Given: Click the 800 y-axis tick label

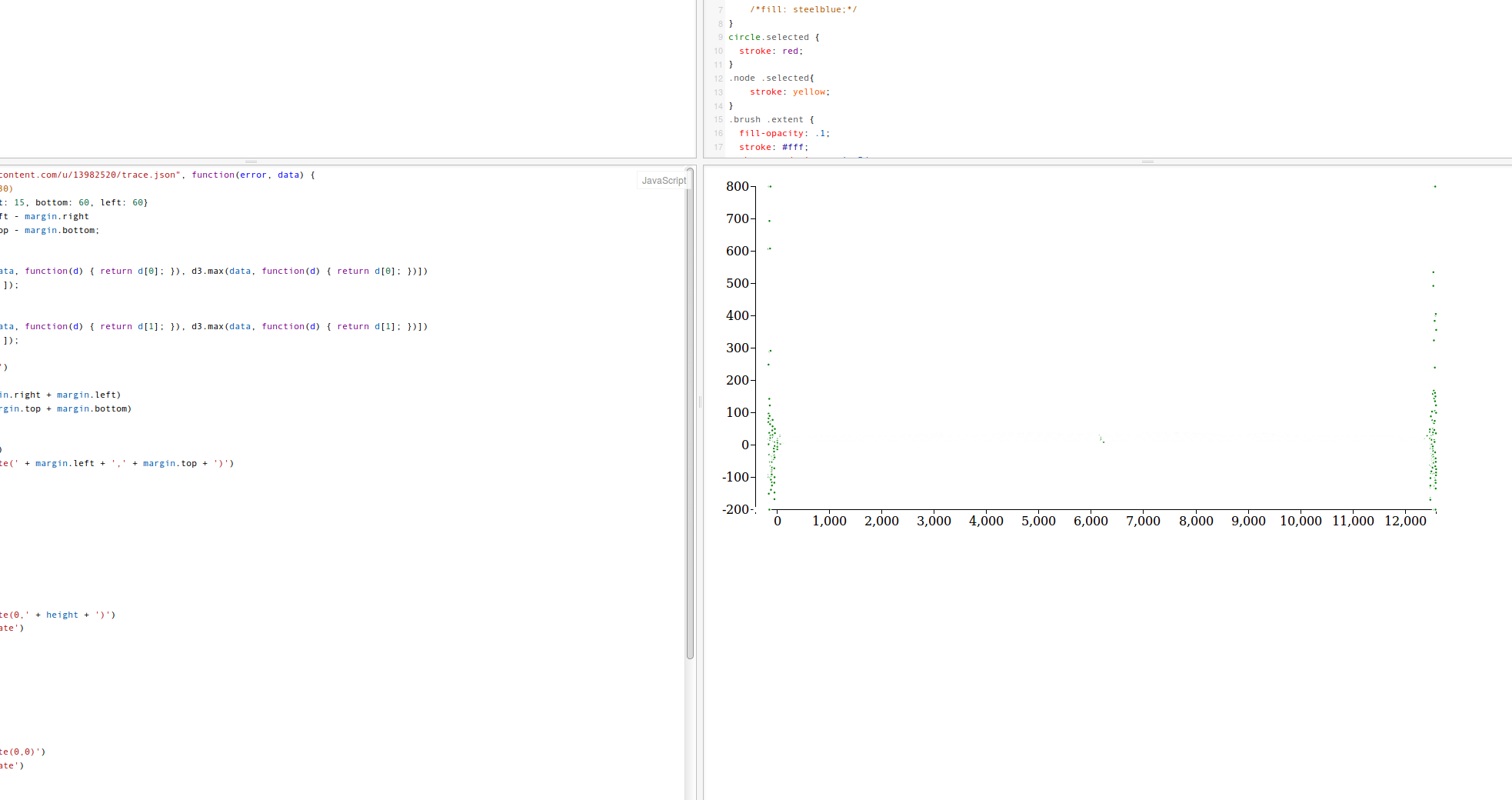Looking at the screenshot, I should 738,186.
